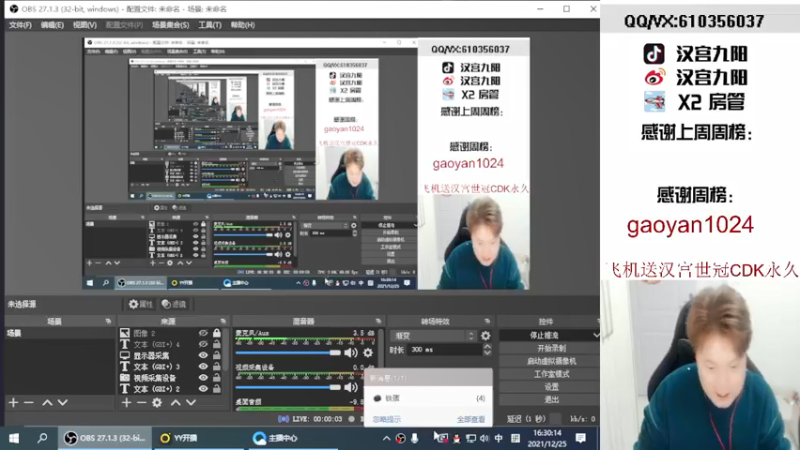
Task: Click the OBS icon in system tray
Action: click(401, 438)
